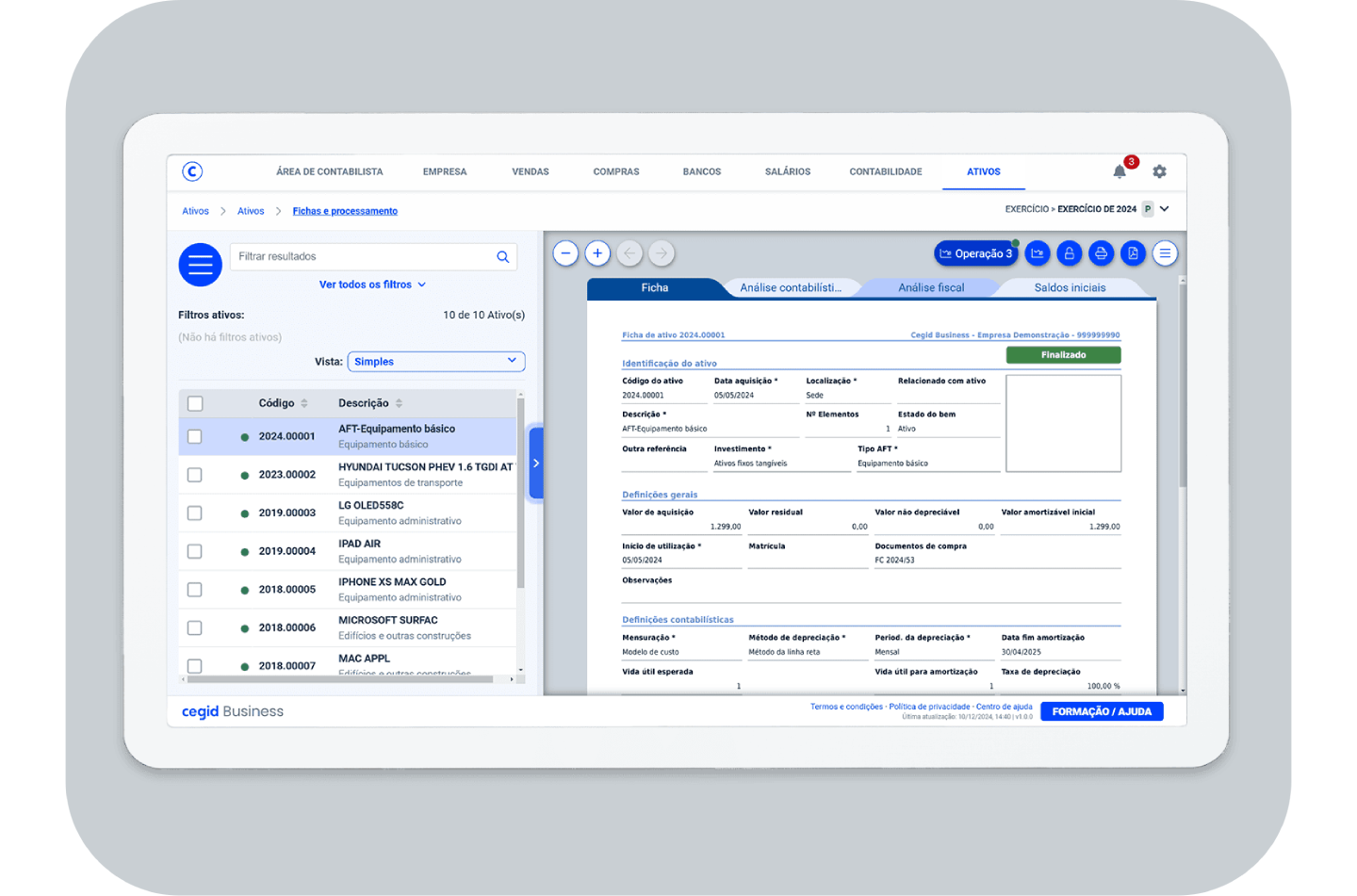This screenshot has width=1357, height=896.
Task: Export the asset sheet using PDF icon
Action: pos(1133,253)
